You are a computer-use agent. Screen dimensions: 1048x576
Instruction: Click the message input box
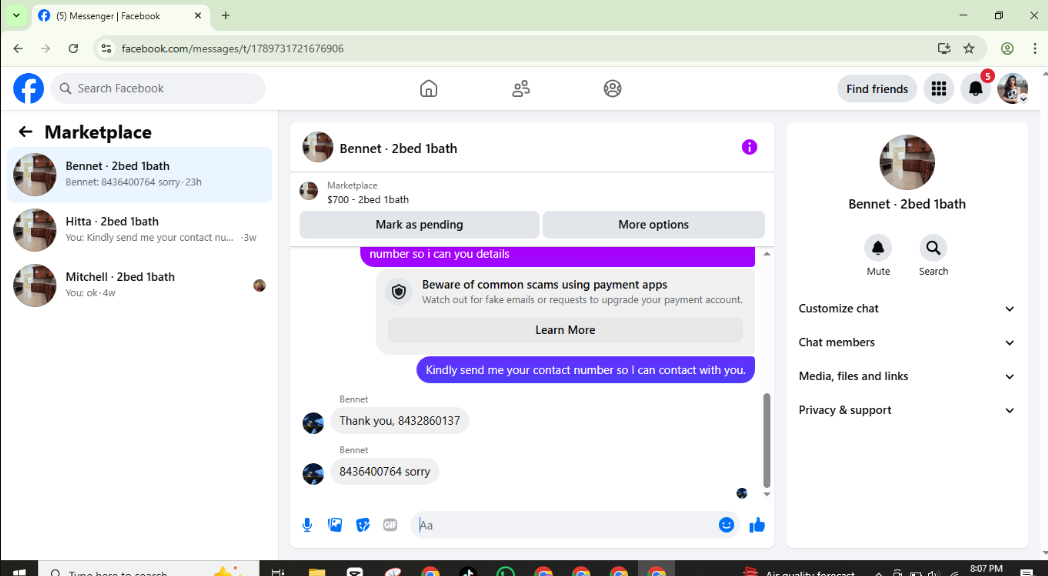coord(565,525)
